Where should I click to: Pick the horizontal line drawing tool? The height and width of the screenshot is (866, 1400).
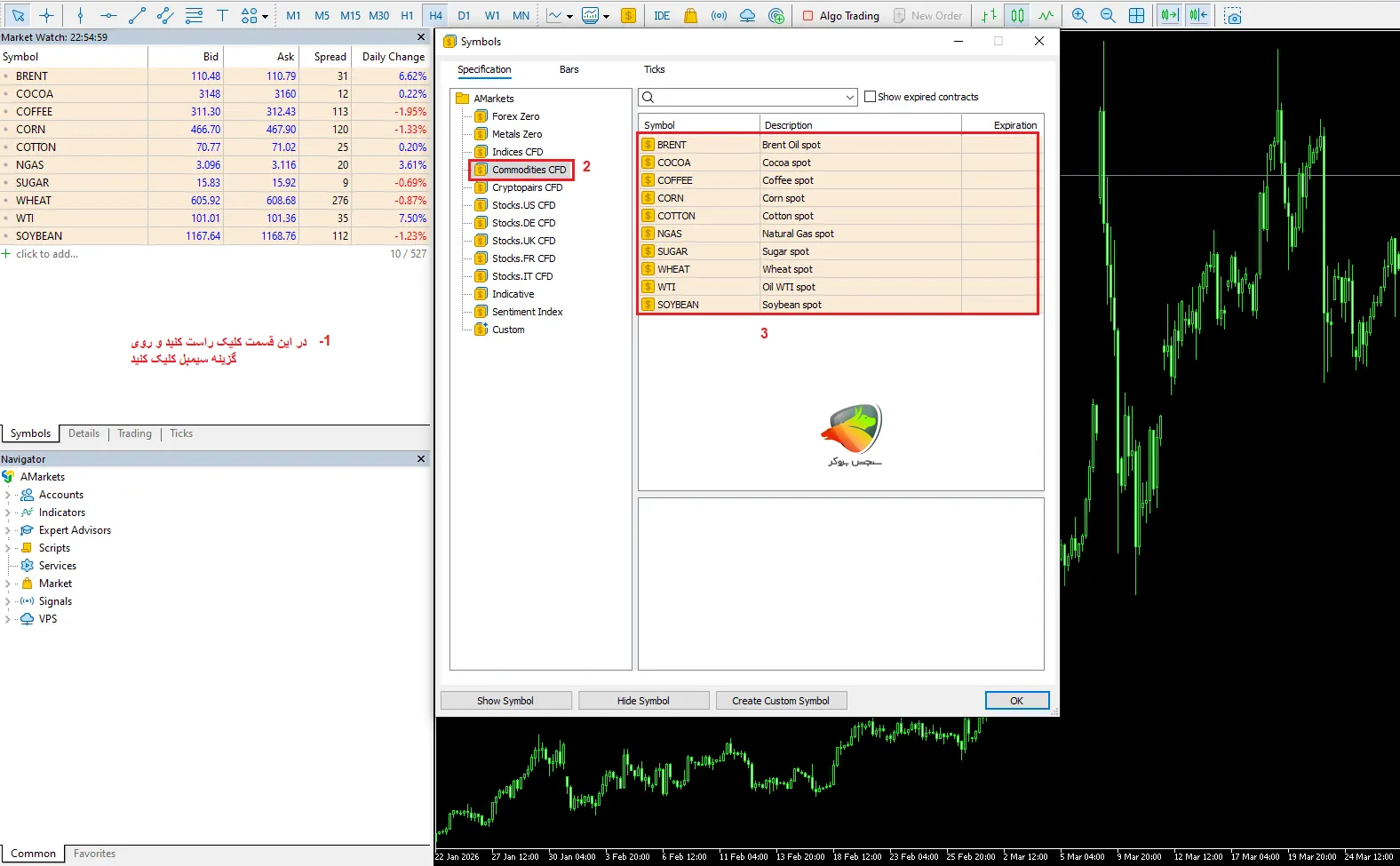[x=108, y=15]
